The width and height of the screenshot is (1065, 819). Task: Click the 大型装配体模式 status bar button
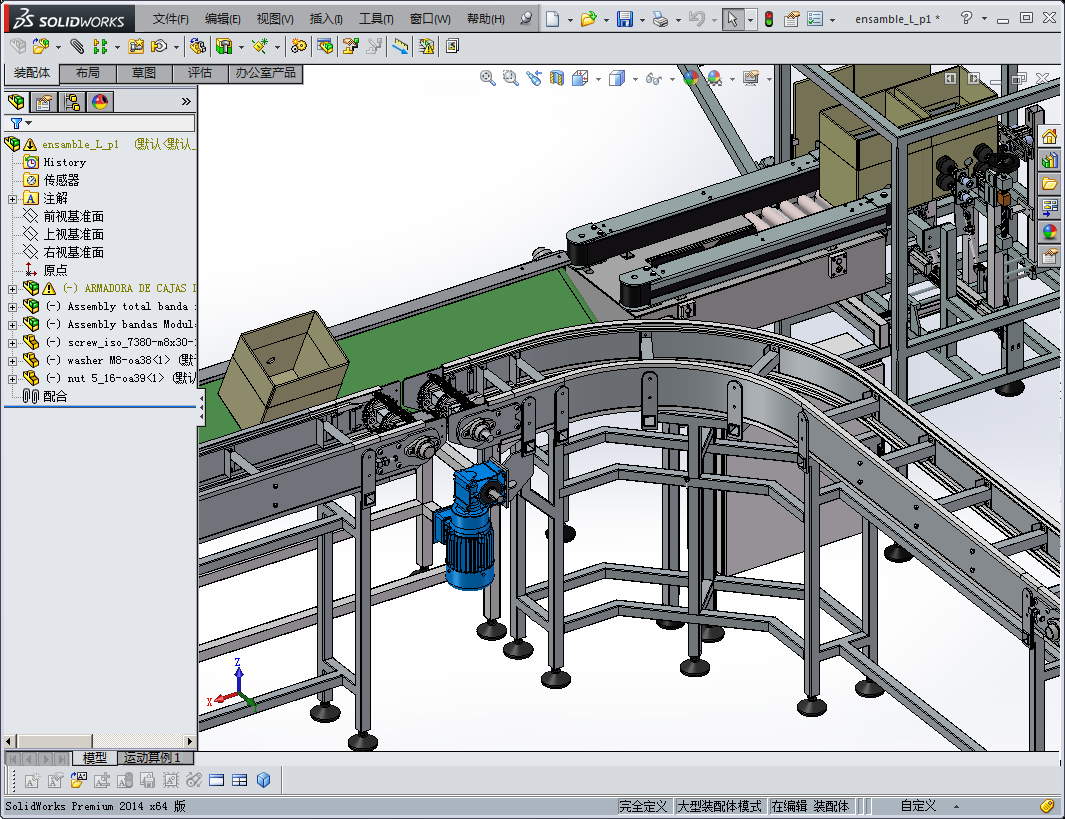[x=719, y=806]
